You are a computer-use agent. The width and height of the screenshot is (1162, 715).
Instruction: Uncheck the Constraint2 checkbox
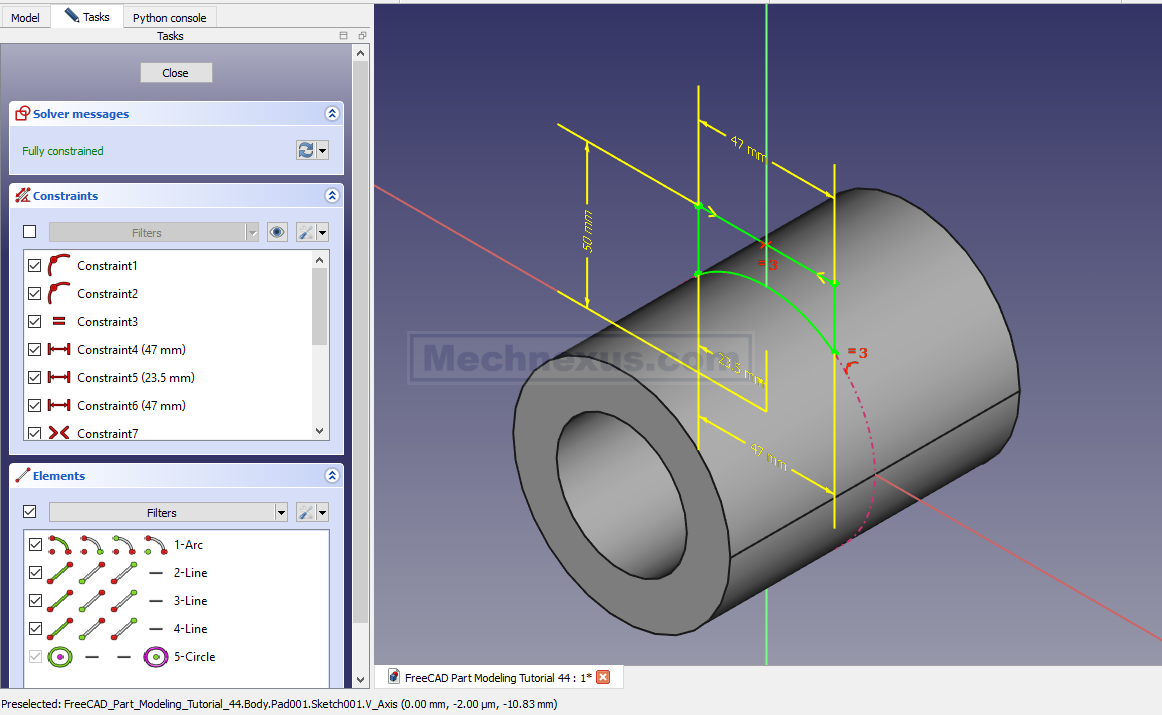tap(35, 294)
